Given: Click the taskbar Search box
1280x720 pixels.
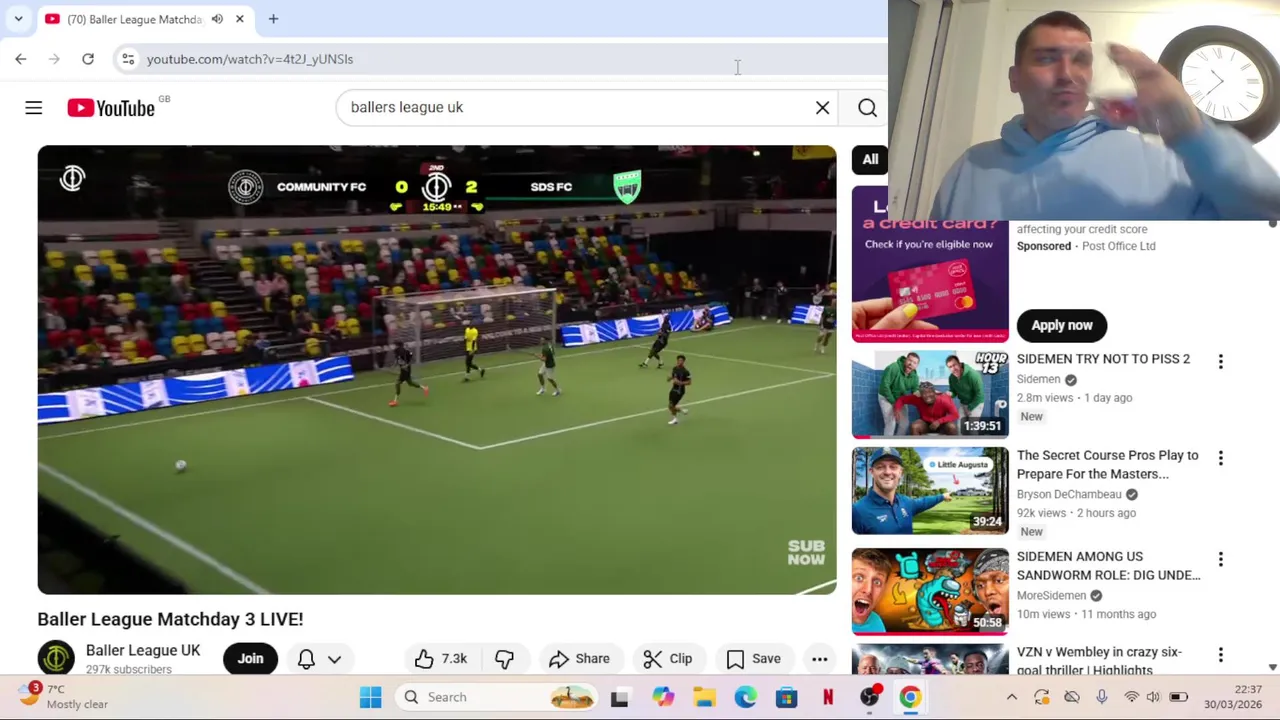Looking at the screenshot, I should coord(496,697).
